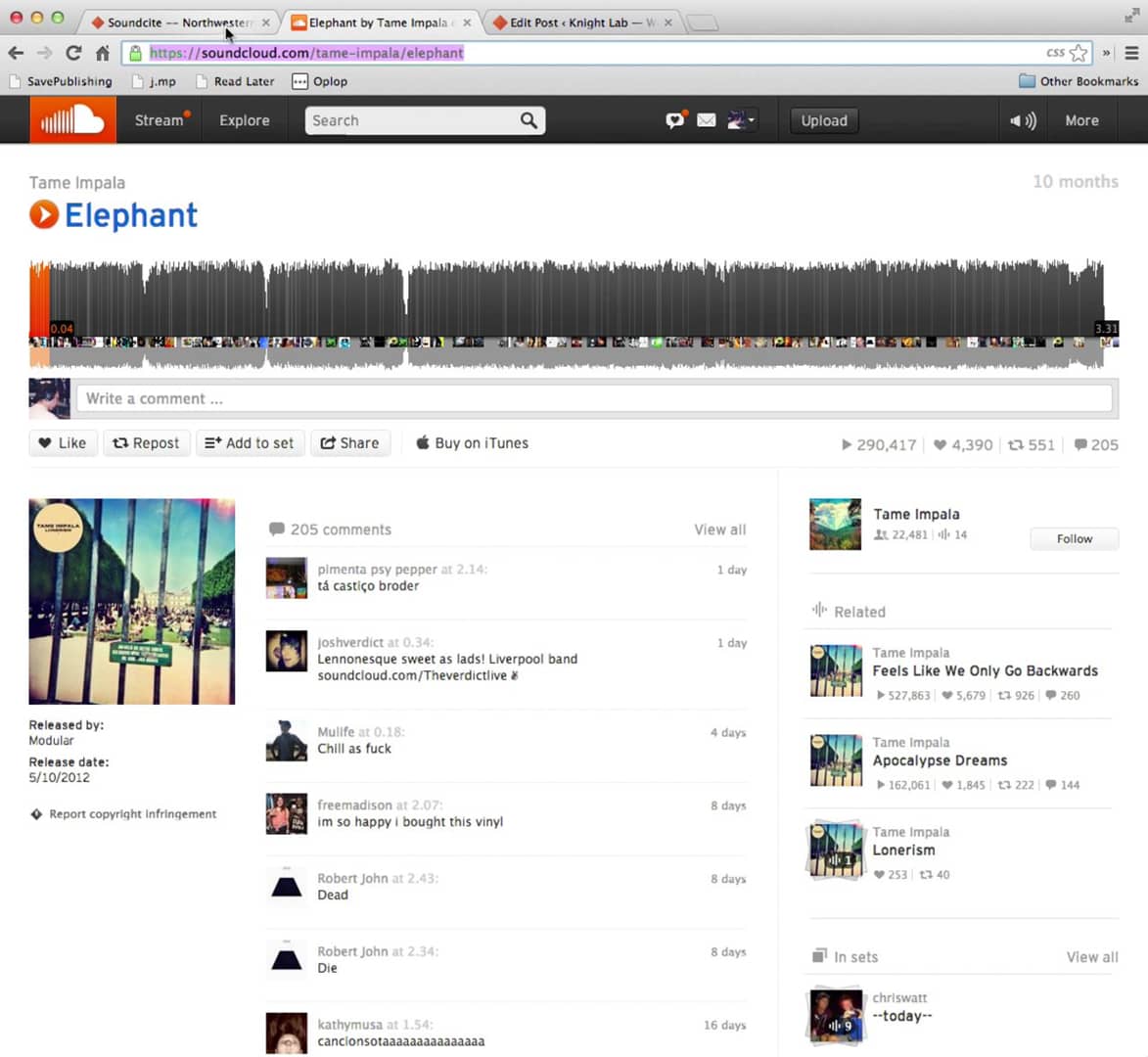Follow Tame Impala
Viewport: 1148px width, 1057px height.
click(1074, 538)
